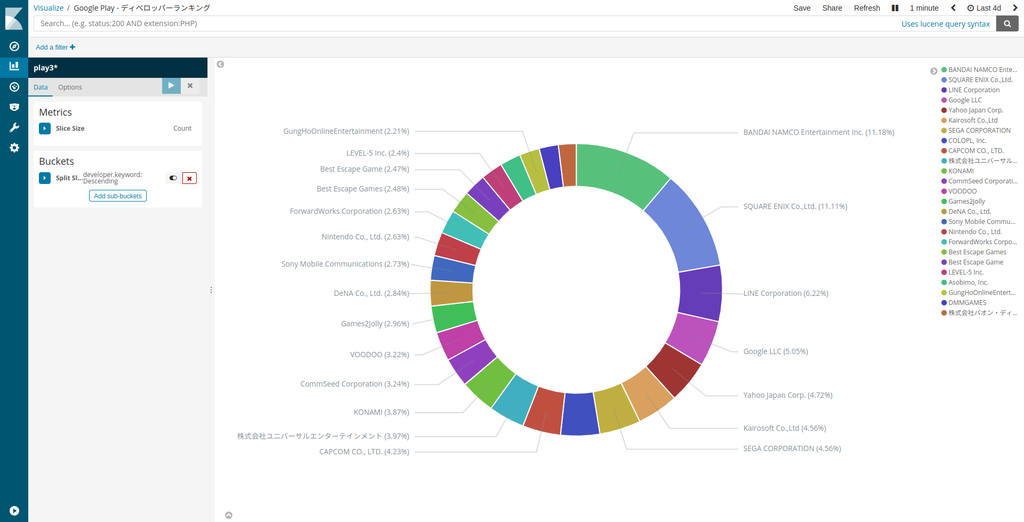Open the Last 4d time picker
1024x522 pixels.
(x=984, y=8)
